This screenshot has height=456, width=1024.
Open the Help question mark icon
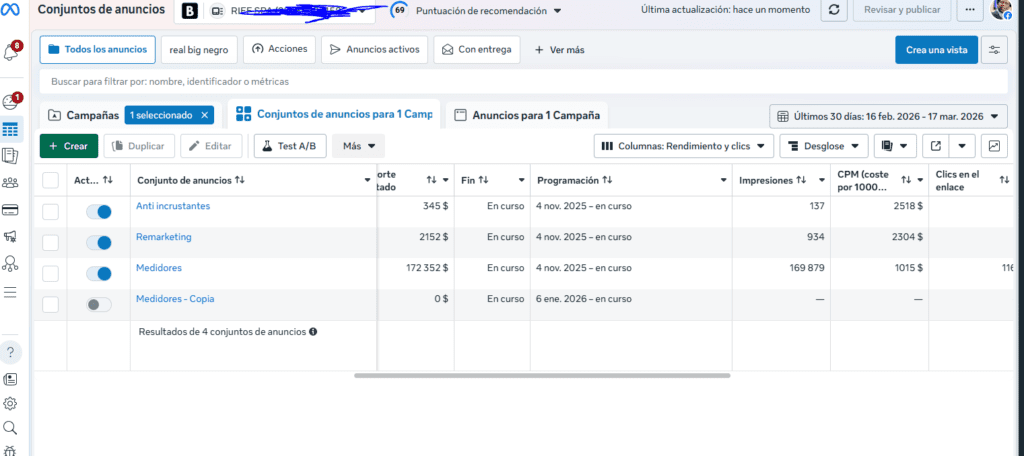10,352
